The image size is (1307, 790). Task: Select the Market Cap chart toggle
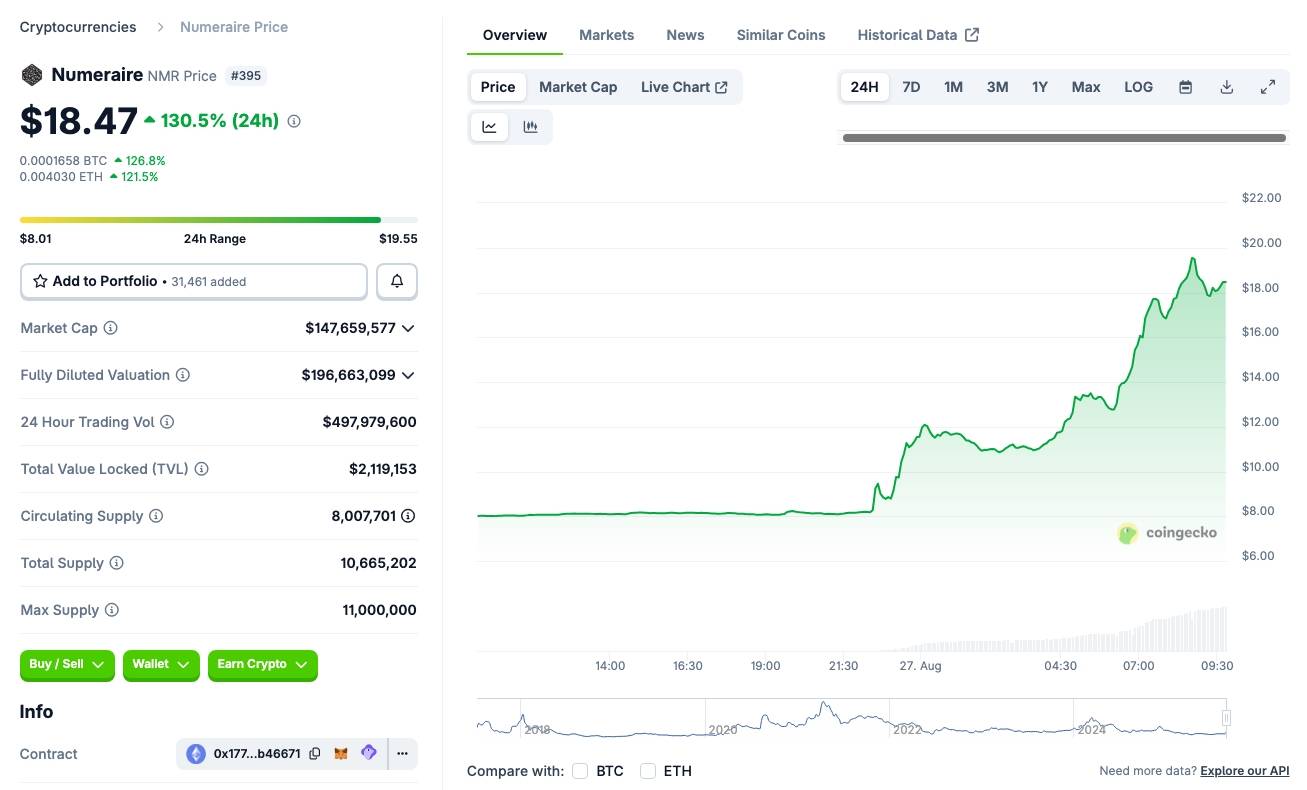578,87
